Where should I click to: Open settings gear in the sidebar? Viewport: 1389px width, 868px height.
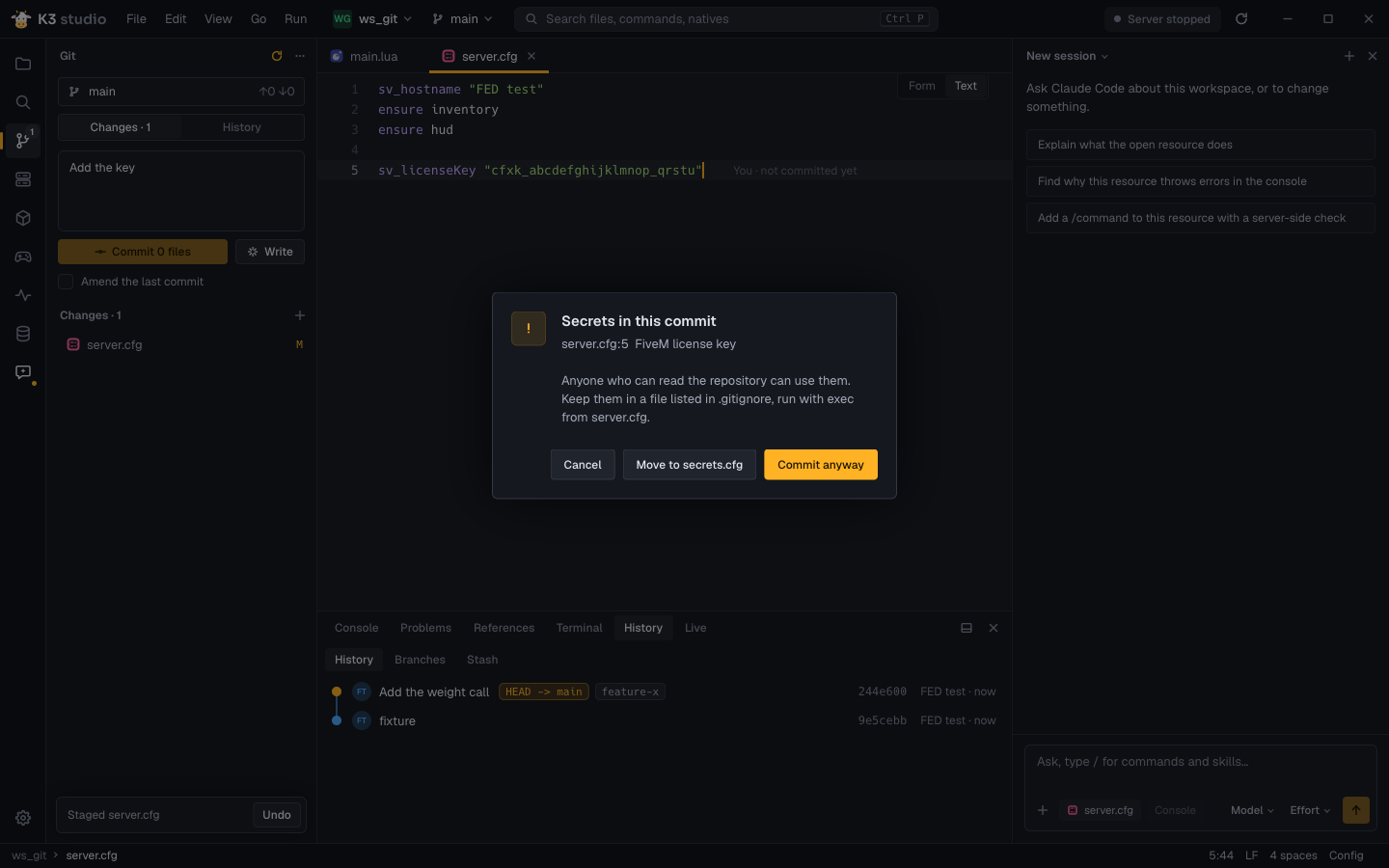23,818
